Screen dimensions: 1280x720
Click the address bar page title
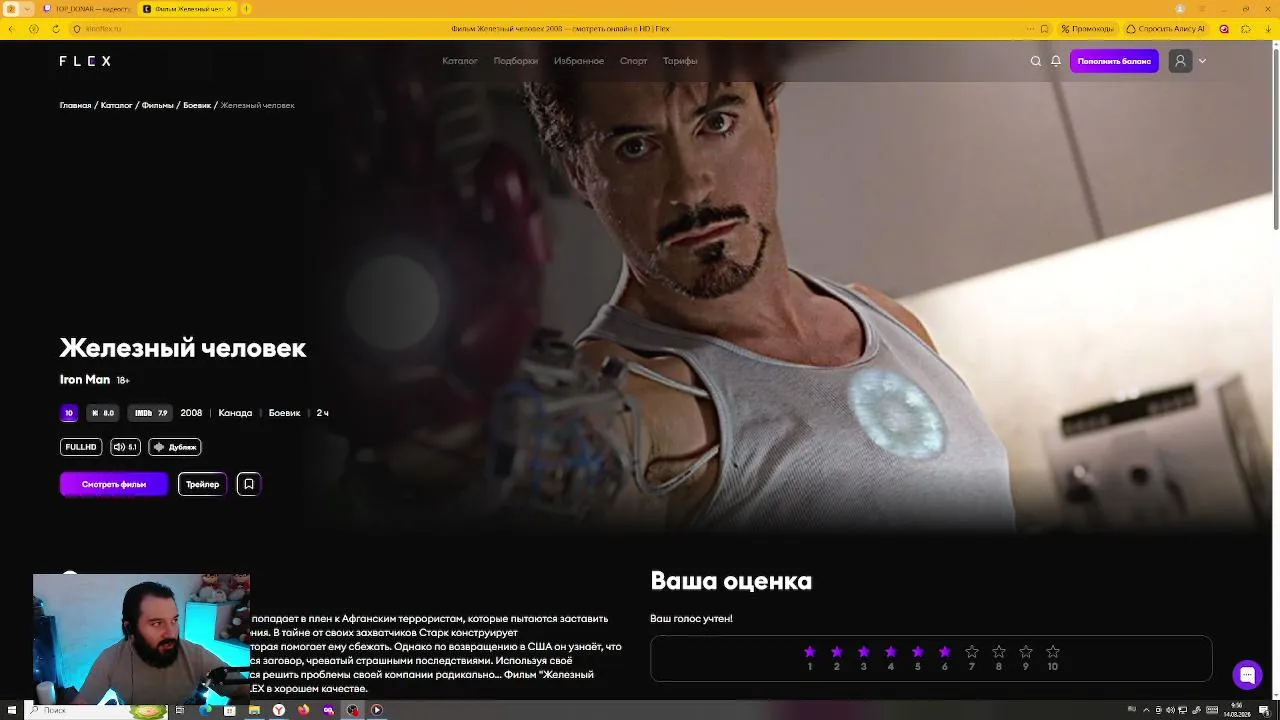pyautogui.click(x=561, y=29)
